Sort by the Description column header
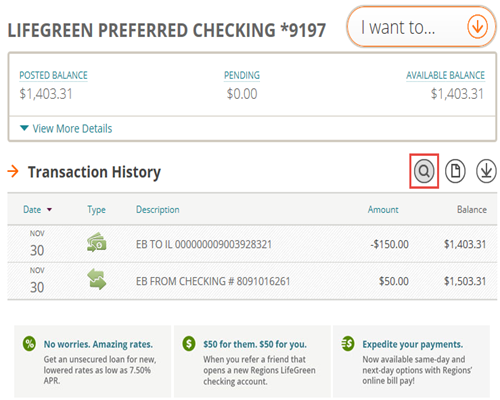This screenshot has width=500, height=400. point(158,209)
